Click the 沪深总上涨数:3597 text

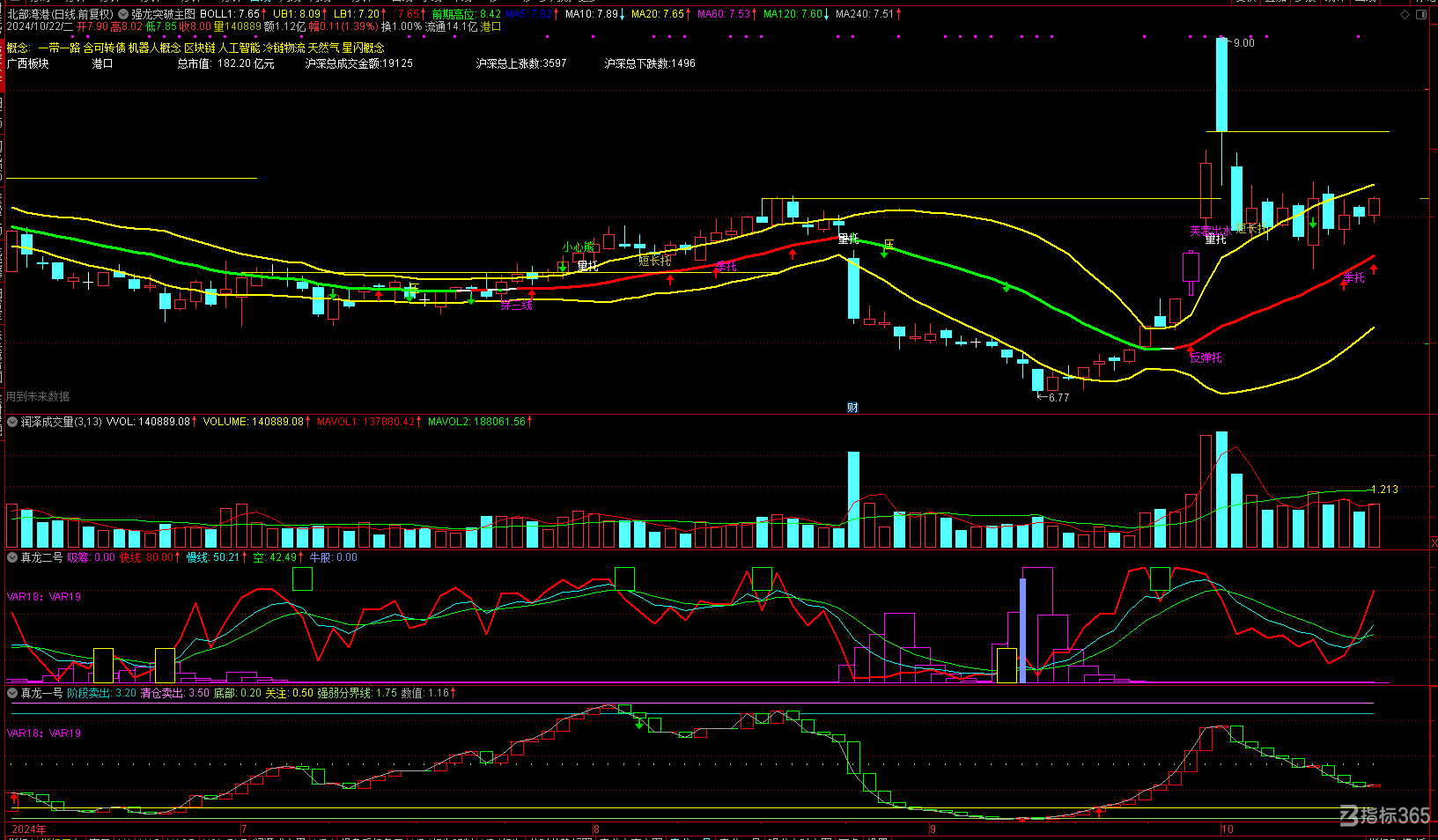point(521,63)
